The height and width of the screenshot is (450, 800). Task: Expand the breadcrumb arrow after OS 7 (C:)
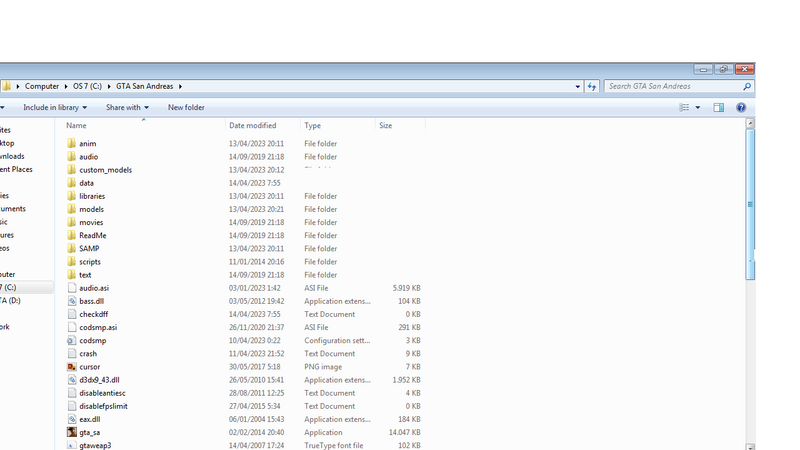coord(109,86)
